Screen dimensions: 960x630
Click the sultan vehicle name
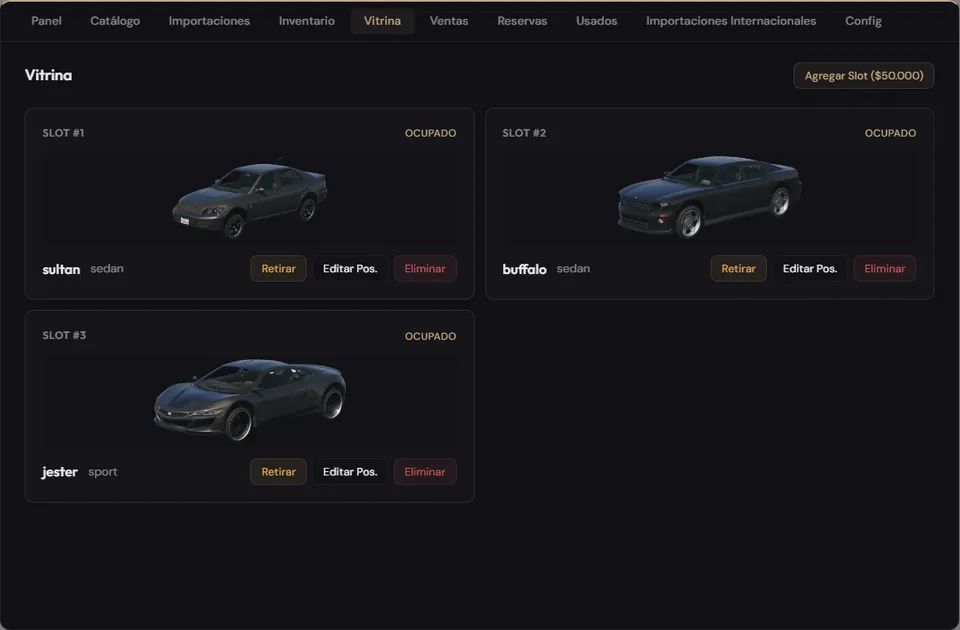click(61, 269)
